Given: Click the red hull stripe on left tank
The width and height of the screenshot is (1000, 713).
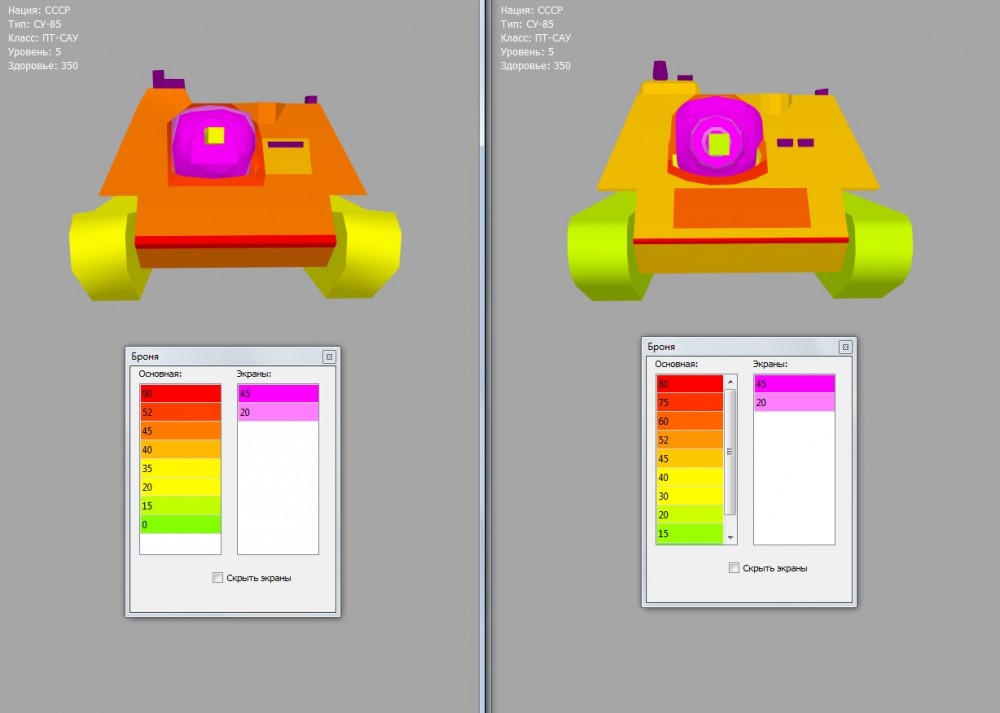Looking at the screenshot, I should pos(235,241).
